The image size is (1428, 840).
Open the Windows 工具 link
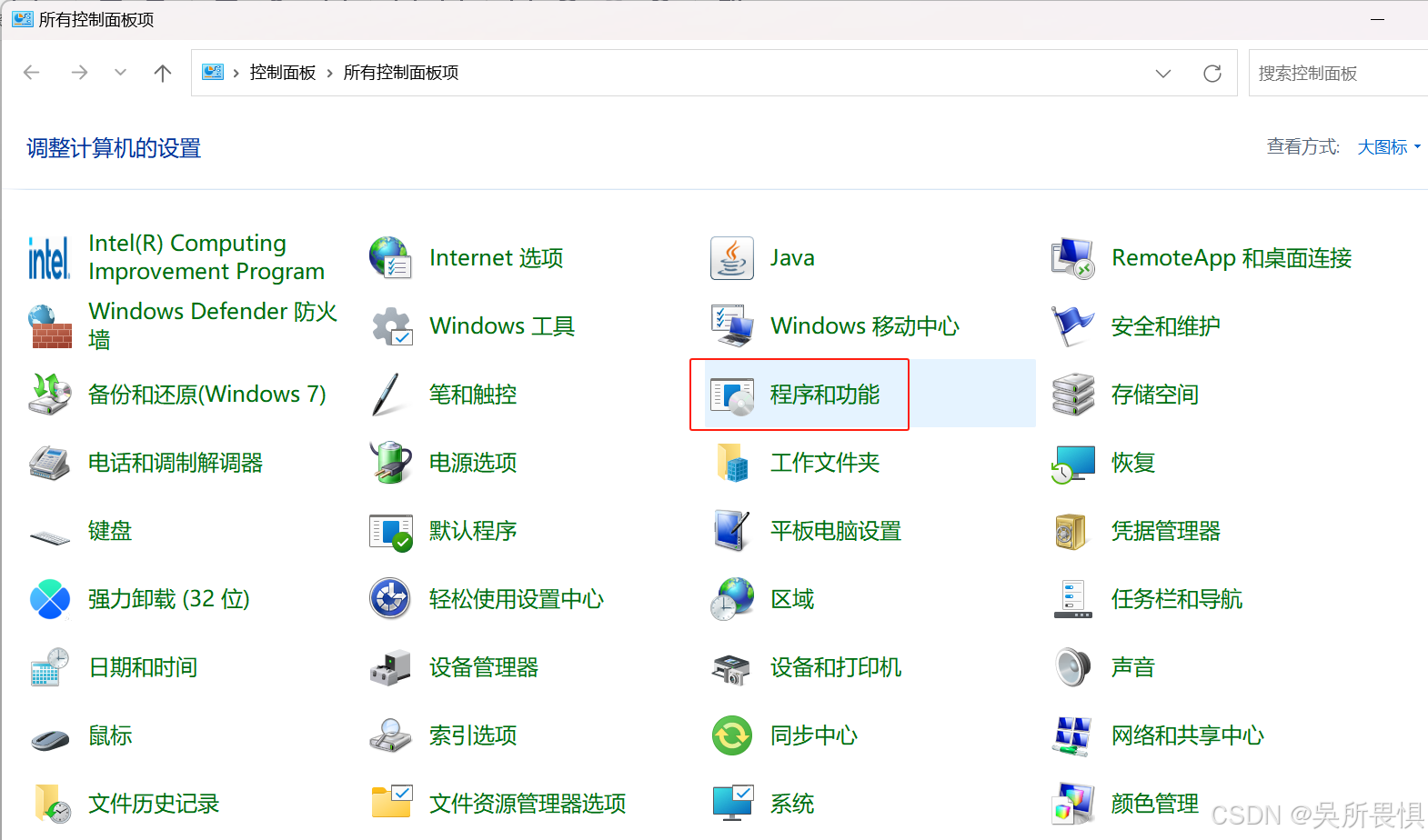click(x=502, y=326)
